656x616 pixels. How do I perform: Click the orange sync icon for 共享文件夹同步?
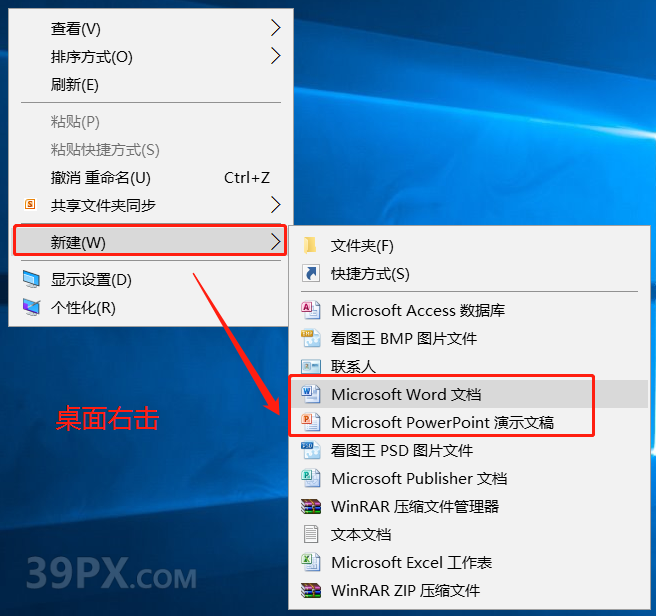30,204
